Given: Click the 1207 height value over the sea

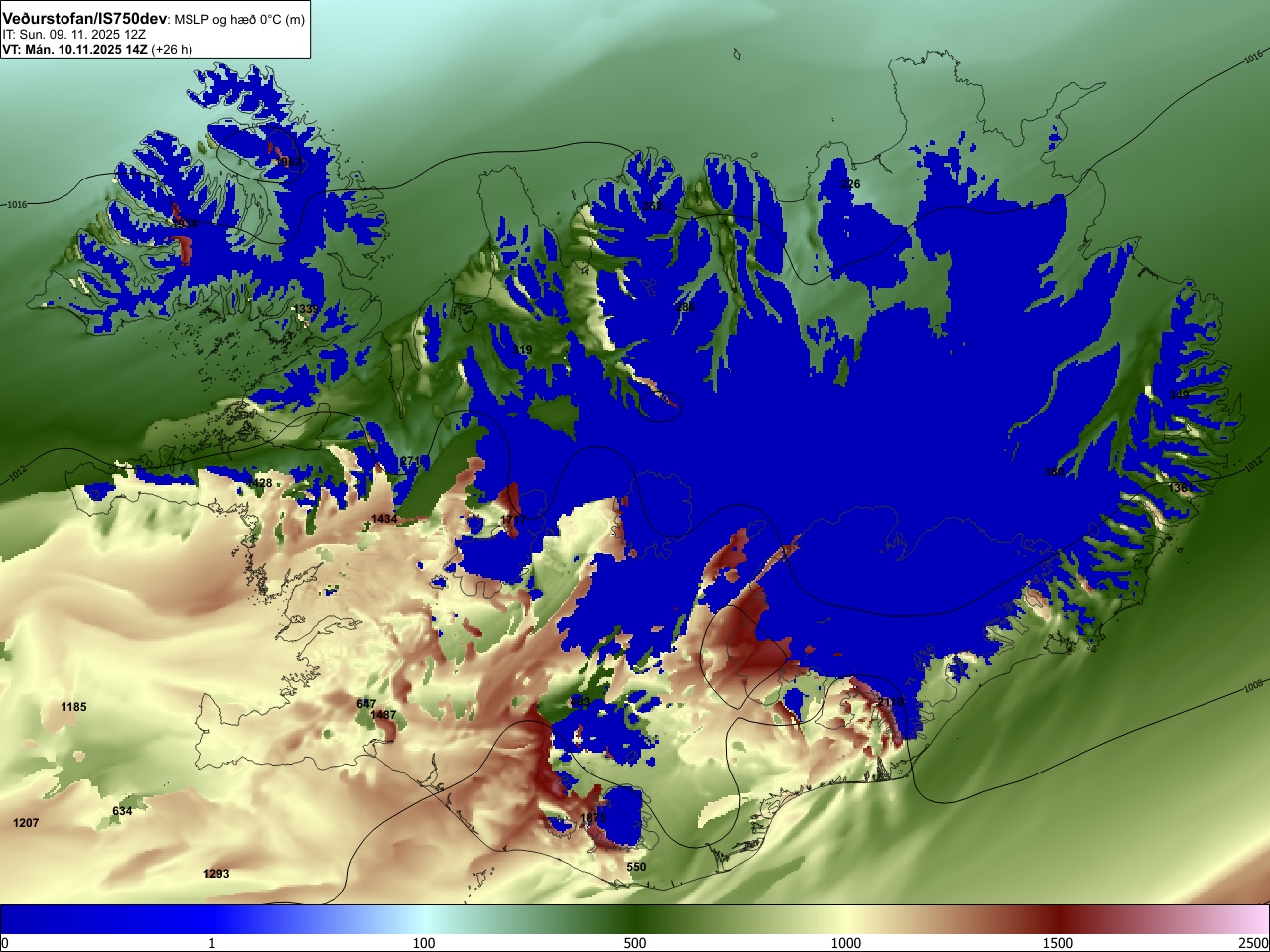Looking at the screenshot, I should (26, 823).
